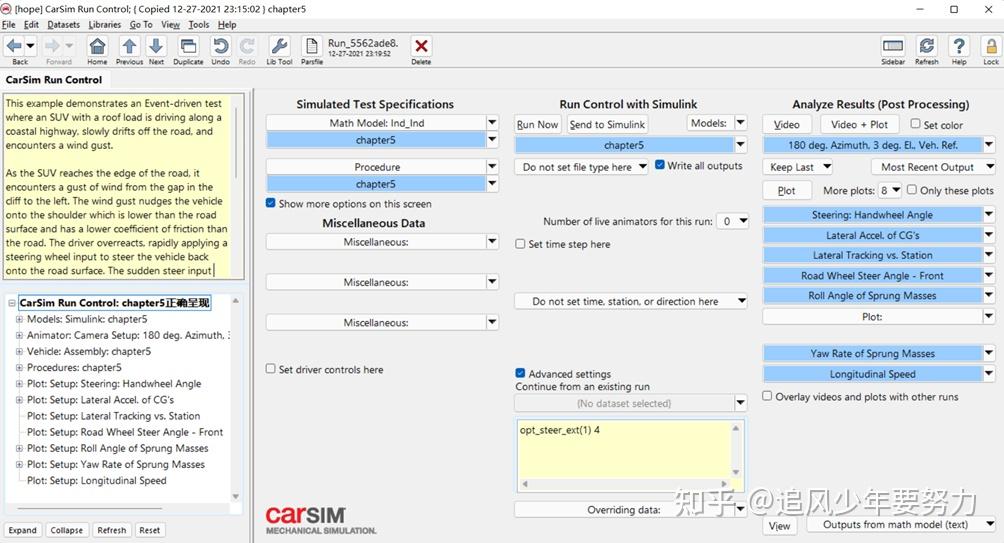Screen dimensions: 1004x543
Task: Enable Set time step here checkbox
Action: (x=520, y=244)
